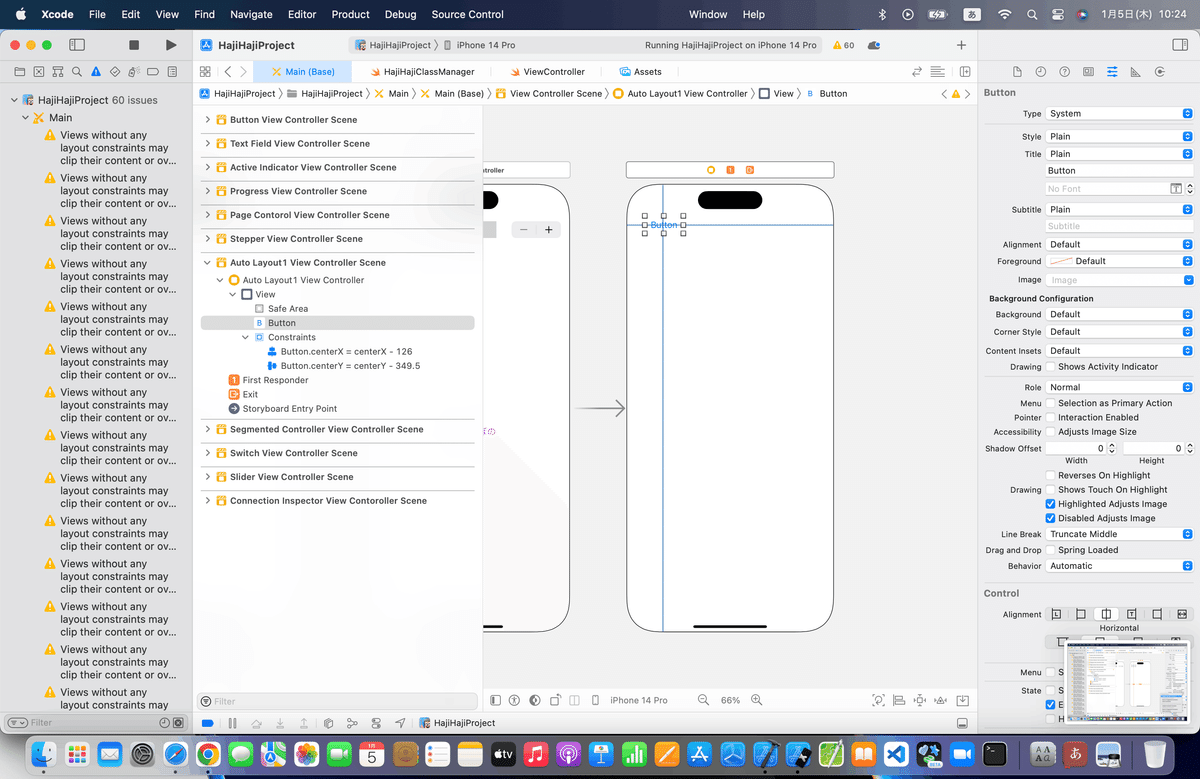Viewport: 1200px width, 779px height.
Task: Open the Project navigator folder icon
Action: pyautogui.click(x=19, y=72)
